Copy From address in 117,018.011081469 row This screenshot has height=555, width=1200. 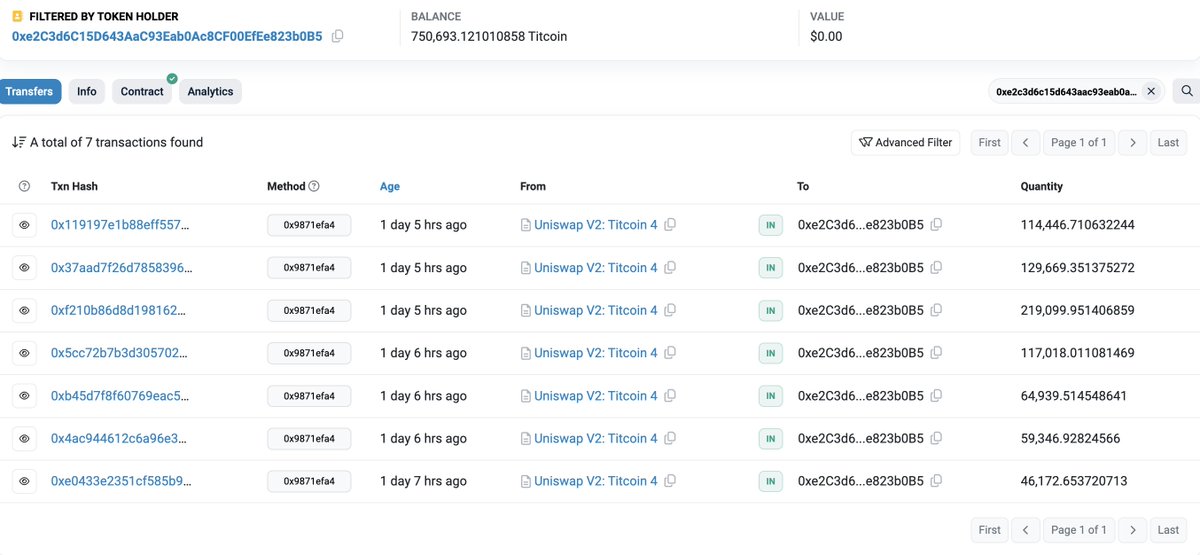pyautogui.click(x=670, y=353)
